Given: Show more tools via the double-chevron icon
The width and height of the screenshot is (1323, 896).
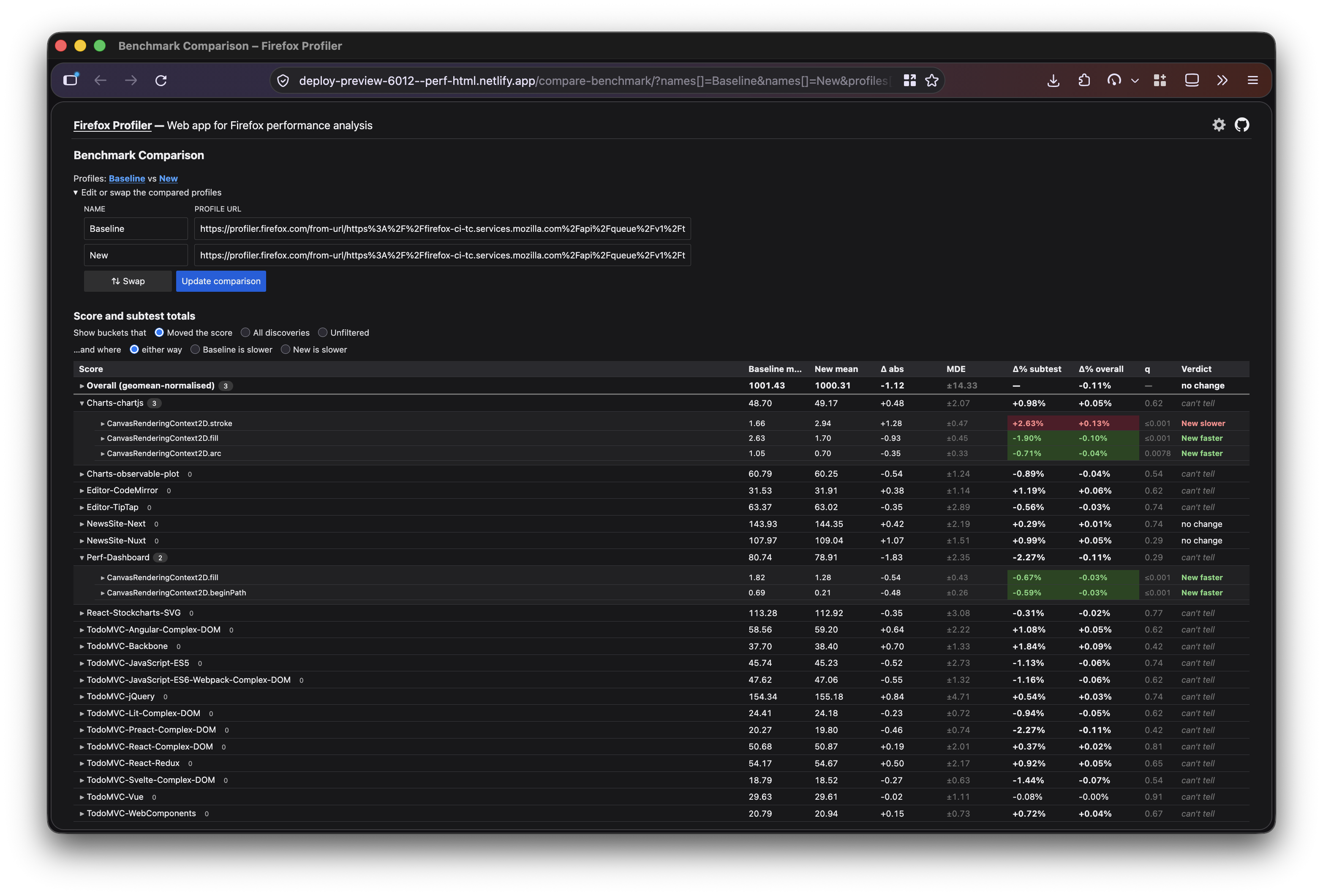Looking at the screenshot, I should [1222, 80].
